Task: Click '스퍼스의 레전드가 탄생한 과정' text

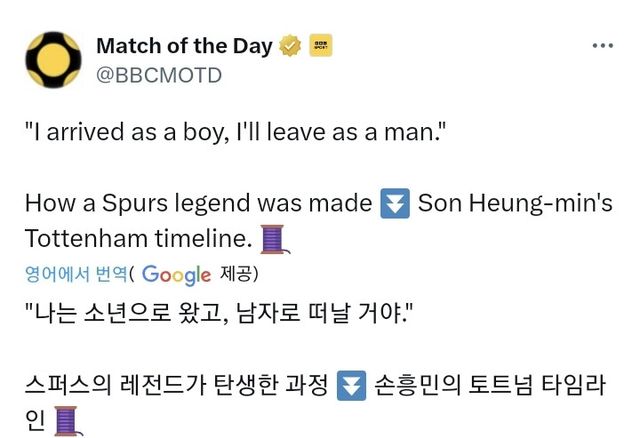Action: point(176,384)
